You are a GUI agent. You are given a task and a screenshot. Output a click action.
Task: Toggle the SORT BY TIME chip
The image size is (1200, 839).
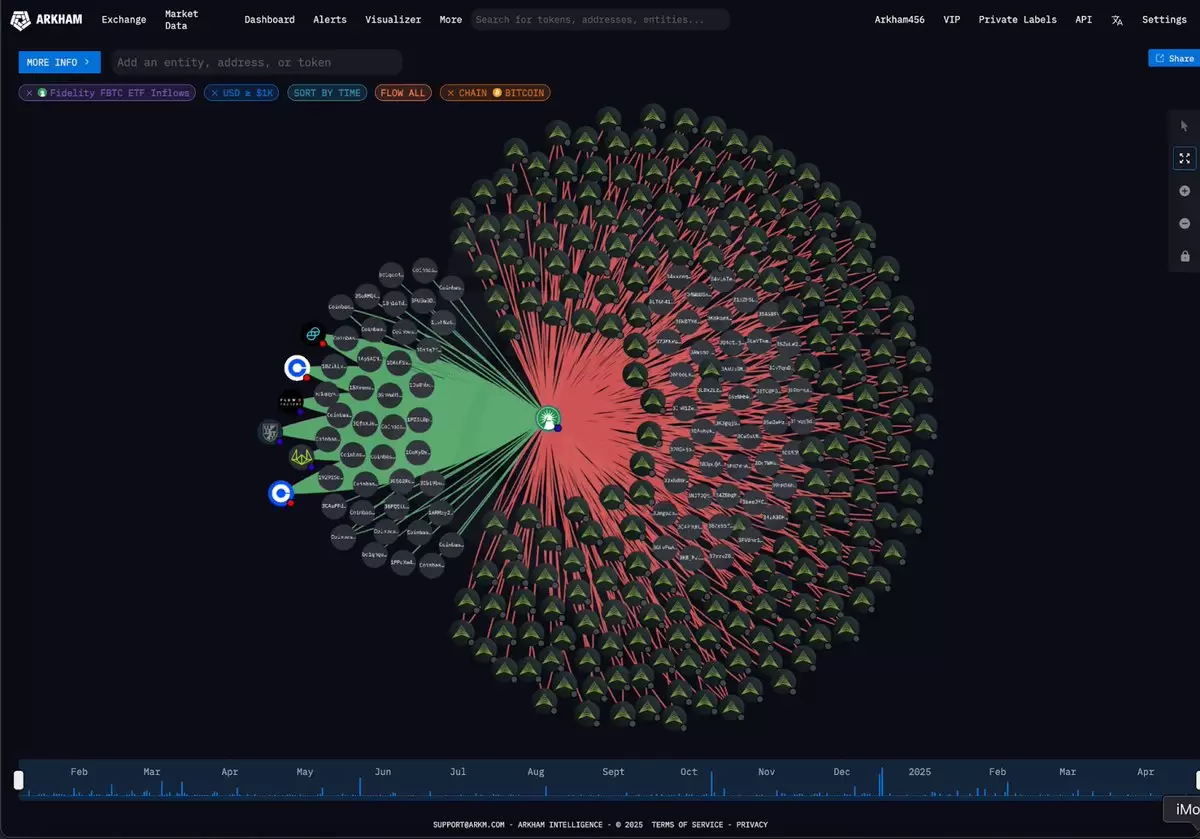[327, 93]
